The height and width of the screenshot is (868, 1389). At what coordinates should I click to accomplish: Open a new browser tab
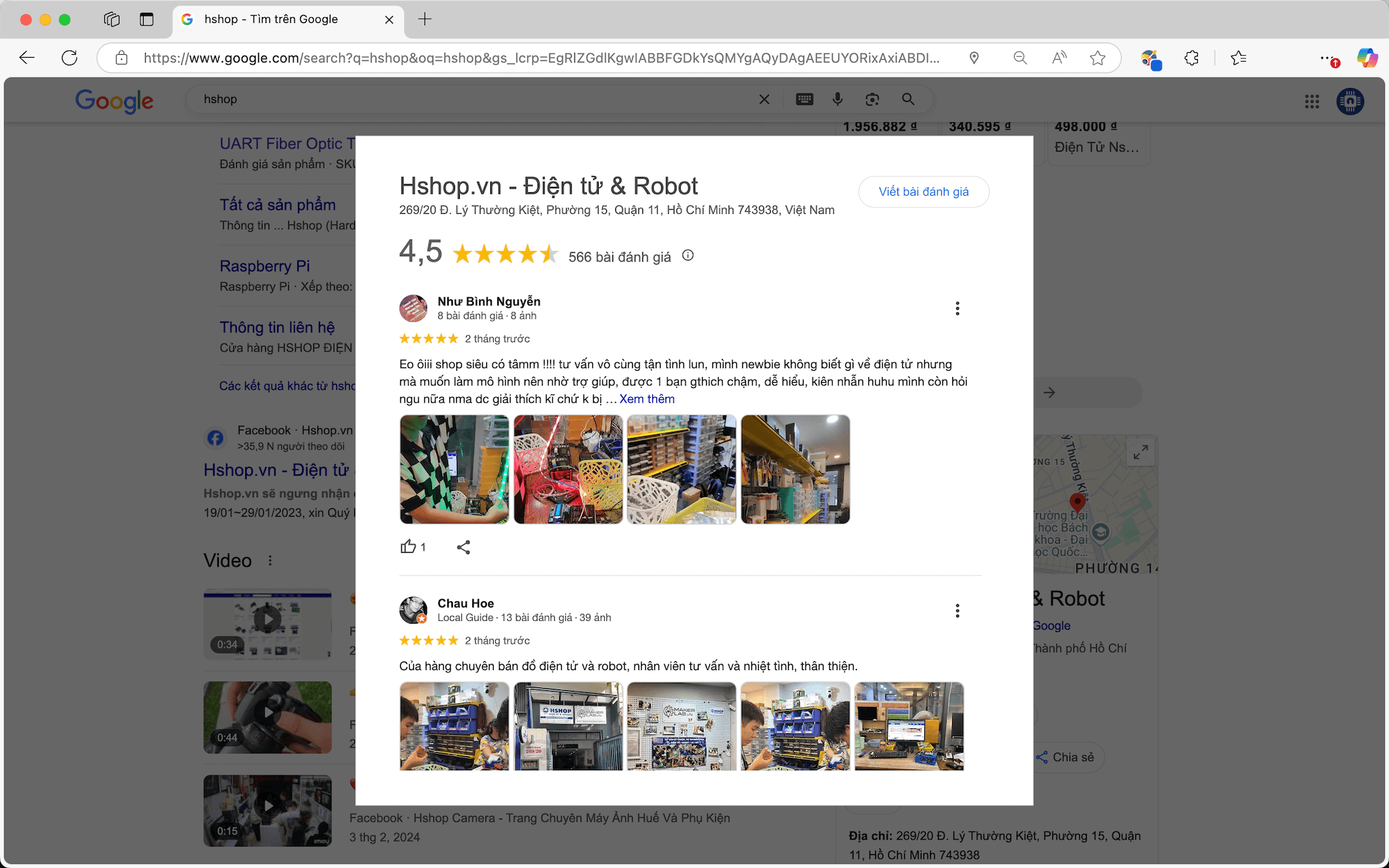[425, 19]
